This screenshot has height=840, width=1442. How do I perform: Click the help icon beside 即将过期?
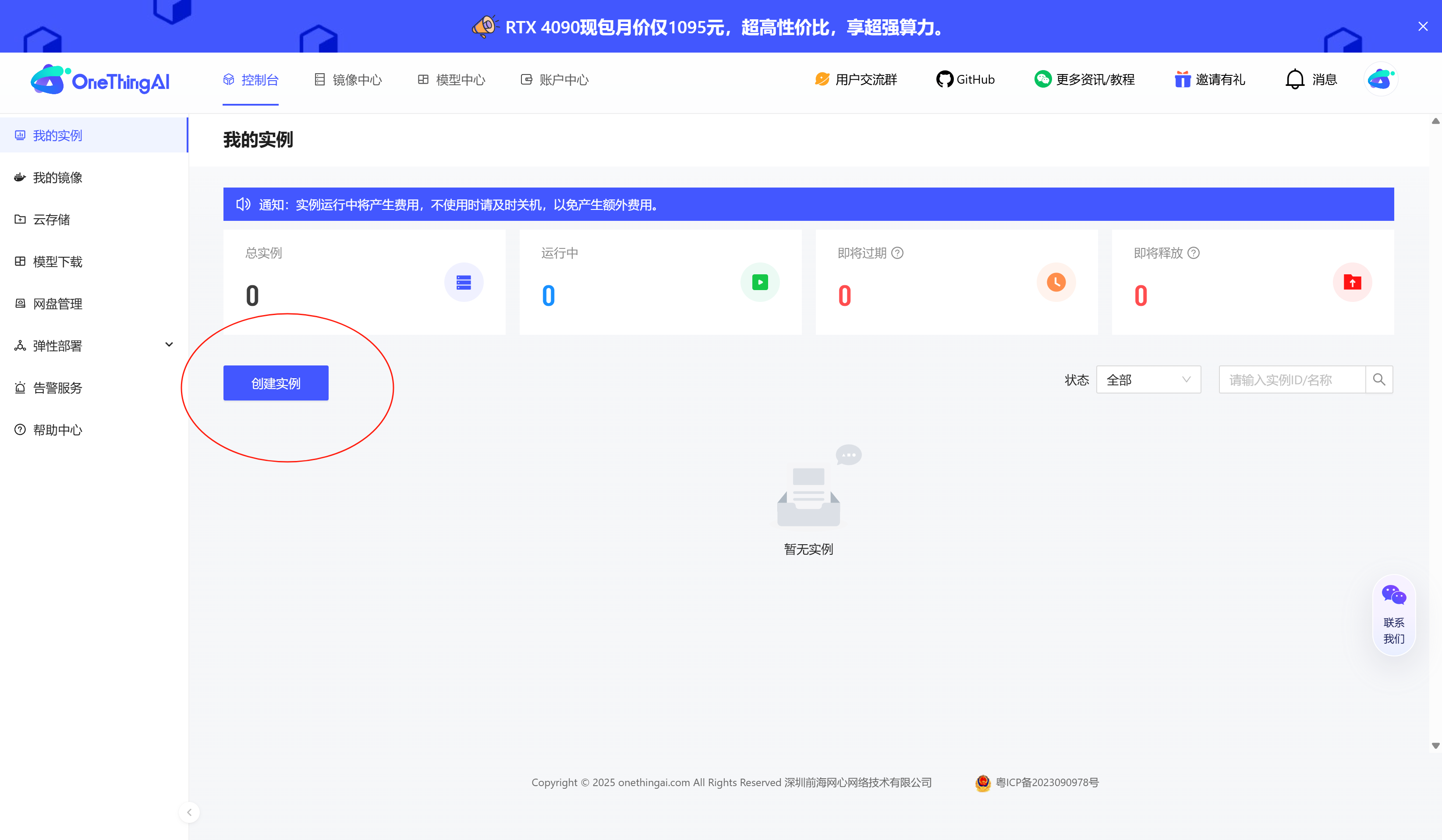[x=897, y=253]
